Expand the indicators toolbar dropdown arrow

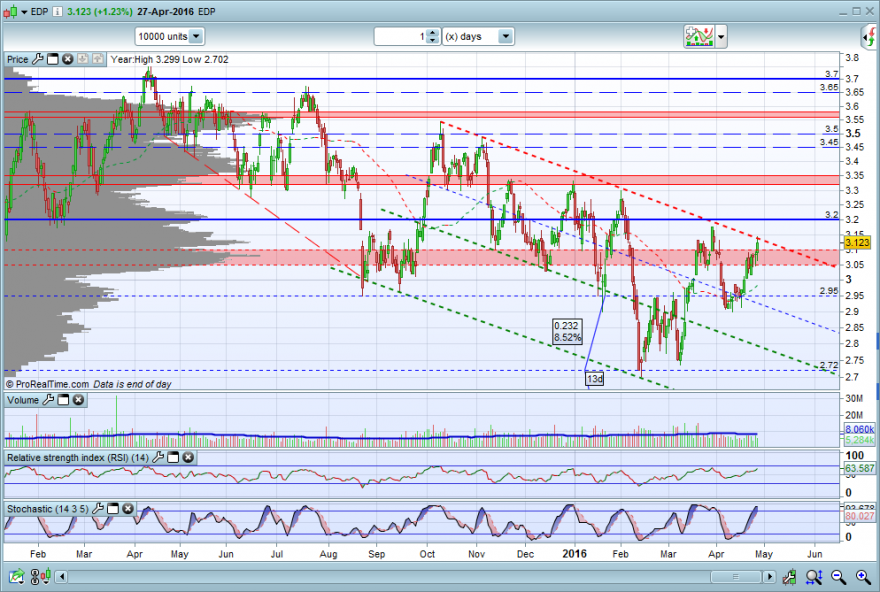click(721, 37)
